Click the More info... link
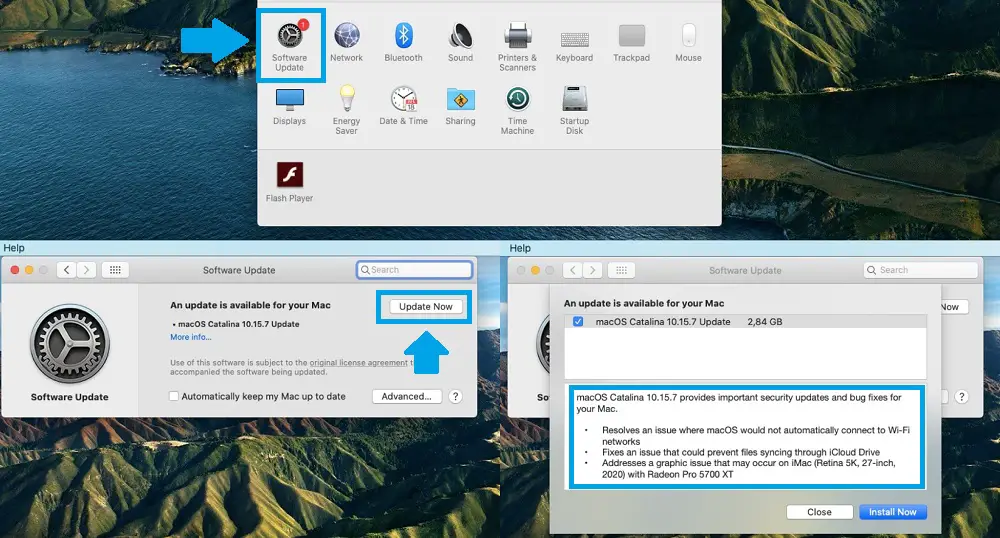 tap(191, 338)
